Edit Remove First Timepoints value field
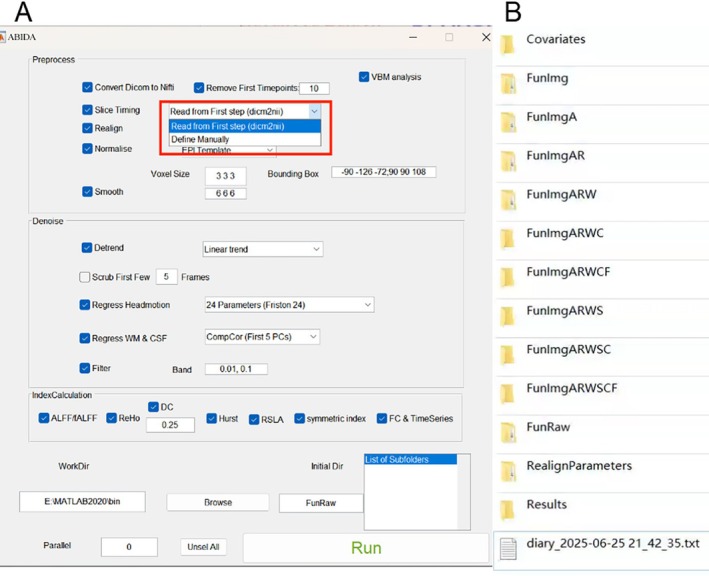This screenshot has width=709, height=576. [314, 89]
